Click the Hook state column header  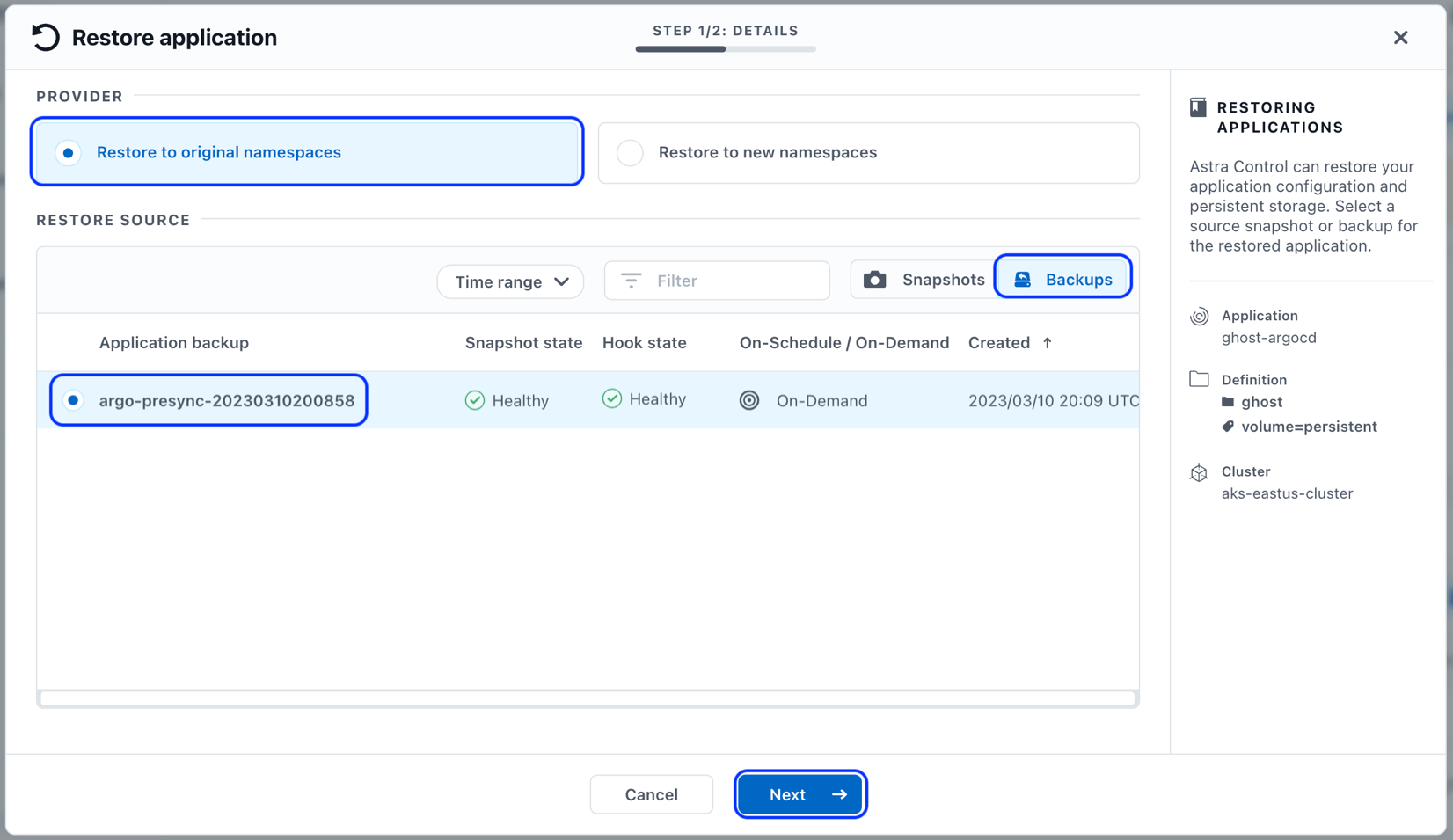coord(644,342)
